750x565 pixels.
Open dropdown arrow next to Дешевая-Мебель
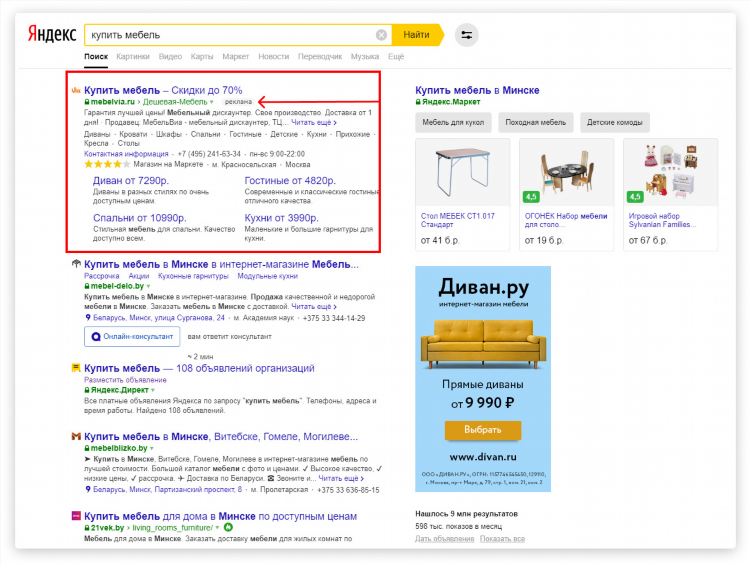tap(211, 102)
